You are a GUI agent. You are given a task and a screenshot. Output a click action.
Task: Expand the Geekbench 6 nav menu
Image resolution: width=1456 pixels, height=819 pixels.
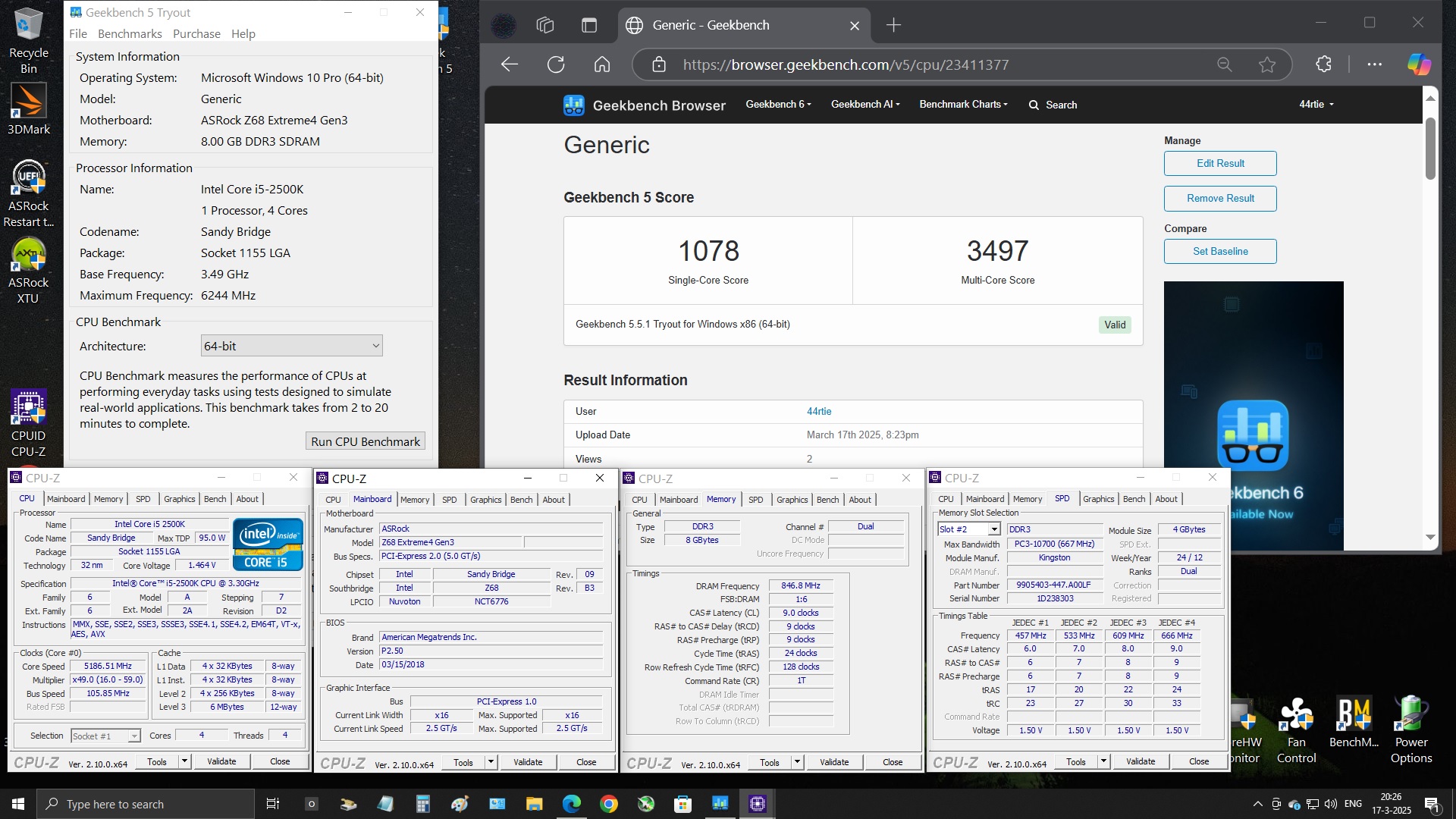click(778, 105)
